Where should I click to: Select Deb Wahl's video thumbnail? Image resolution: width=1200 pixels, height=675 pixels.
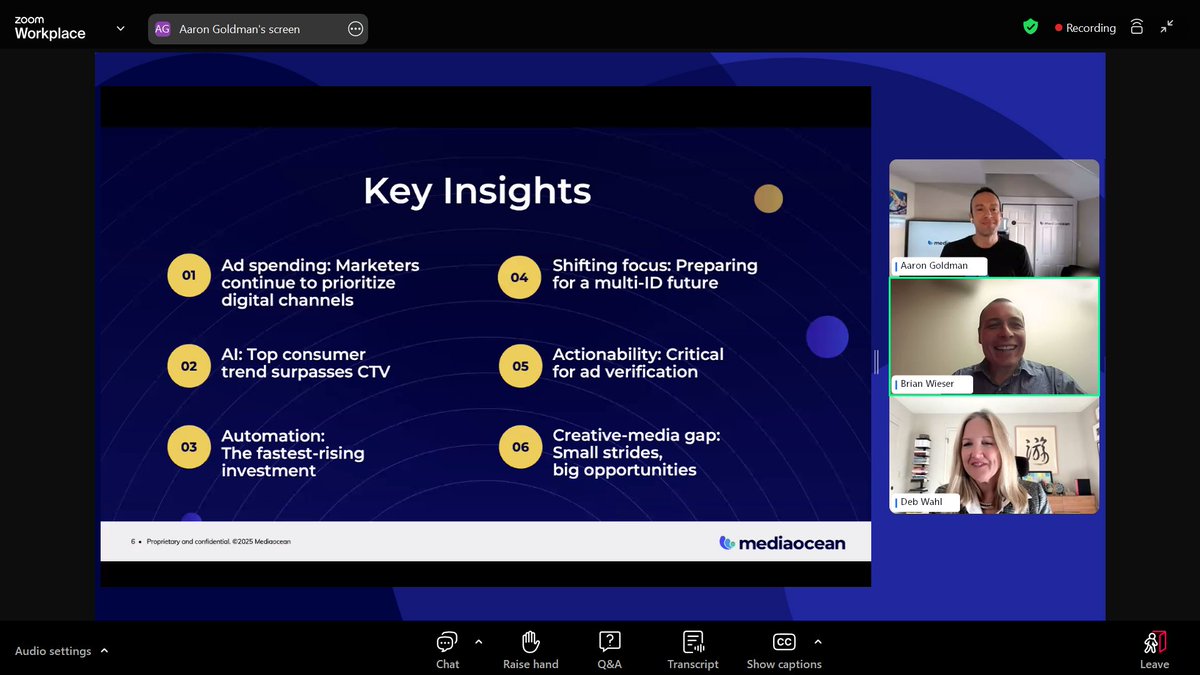(994, 455)
